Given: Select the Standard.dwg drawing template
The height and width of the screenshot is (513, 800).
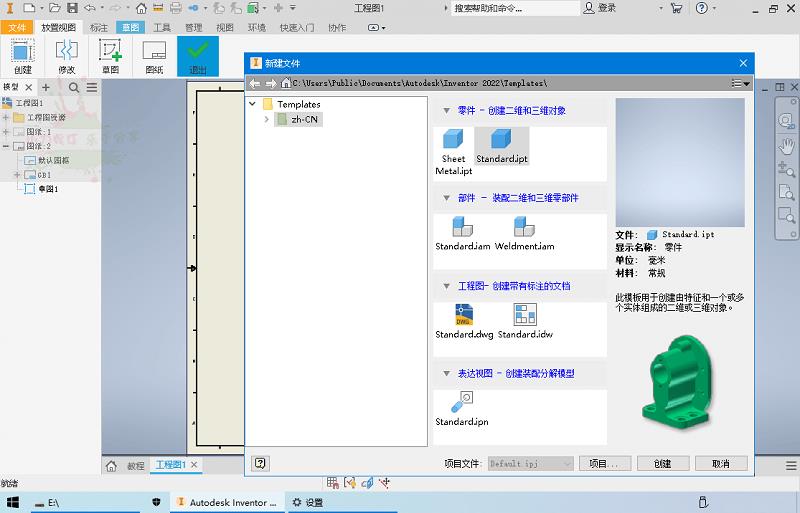Looking at the screenshot, I should (x=464, y=322).
